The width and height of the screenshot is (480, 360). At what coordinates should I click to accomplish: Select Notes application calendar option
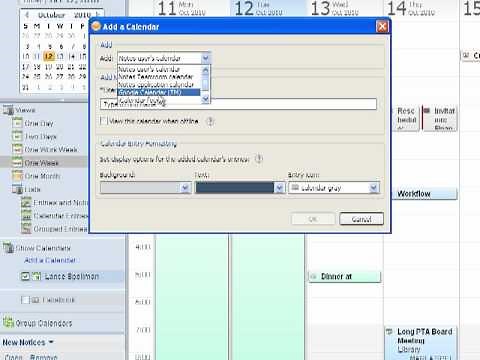(156, 85)
